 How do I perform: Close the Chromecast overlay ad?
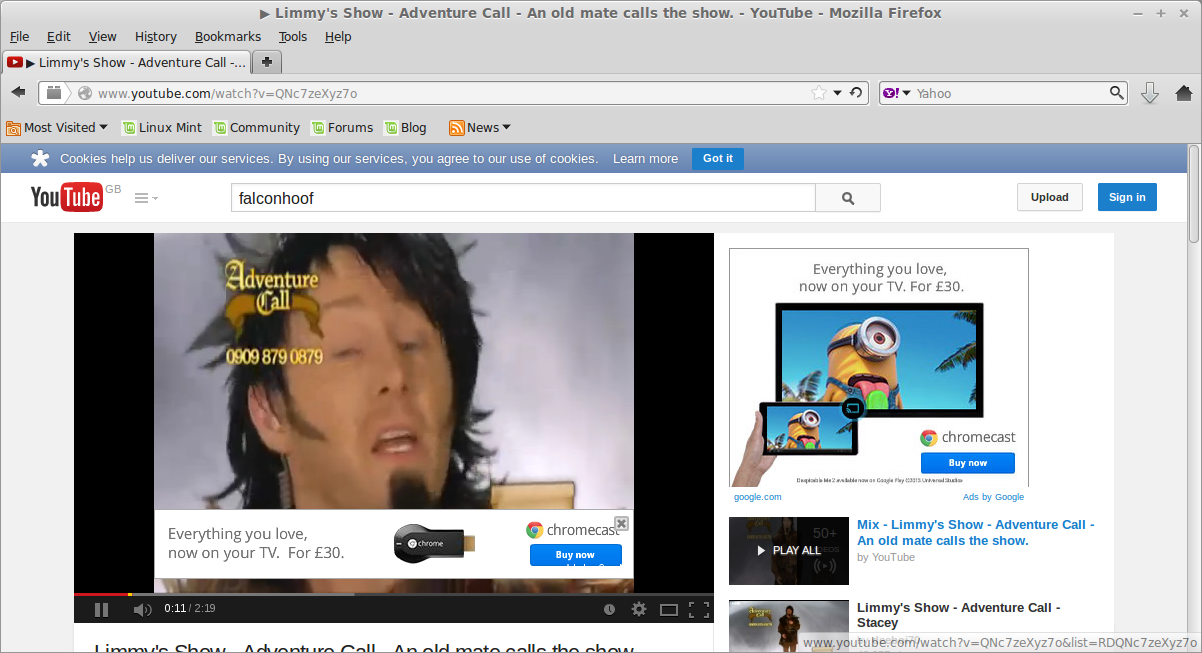621,523
